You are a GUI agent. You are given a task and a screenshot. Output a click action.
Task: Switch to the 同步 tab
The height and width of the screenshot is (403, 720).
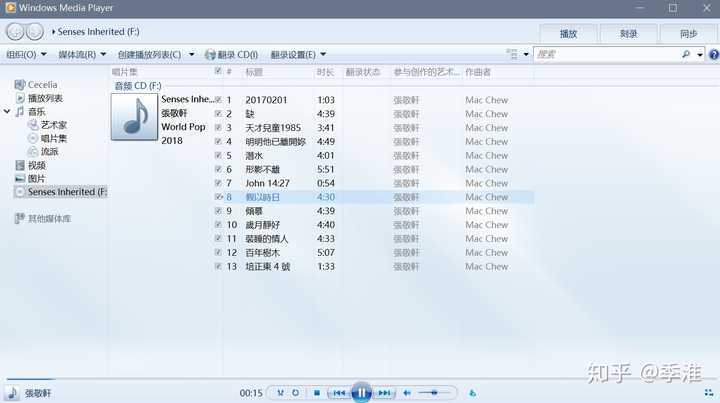tap(688, 34)
